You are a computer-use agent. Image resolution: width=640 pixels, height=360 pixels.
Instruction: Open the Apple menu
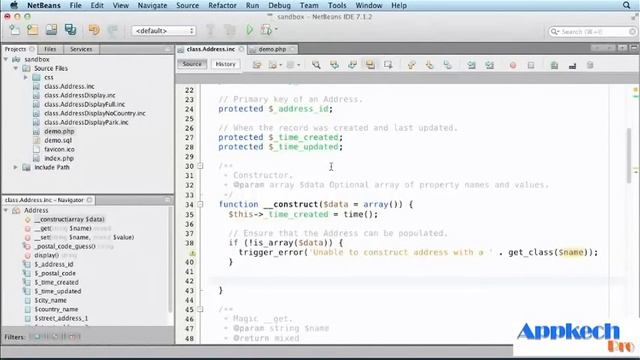point(14,5)
